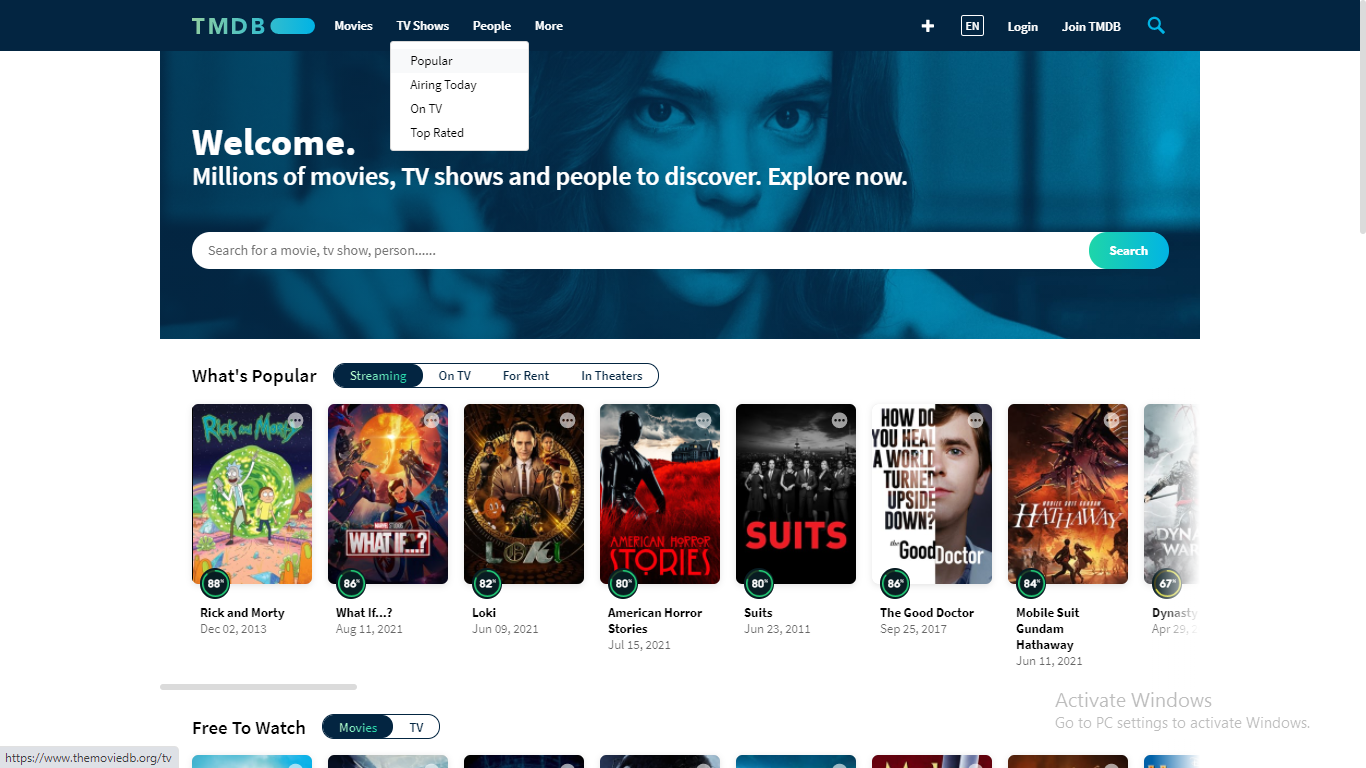This screenshot has width=1366, height=768.
Task: Choose Airing Today from TV Shows dropdown
Action: (x=459, y=85)
